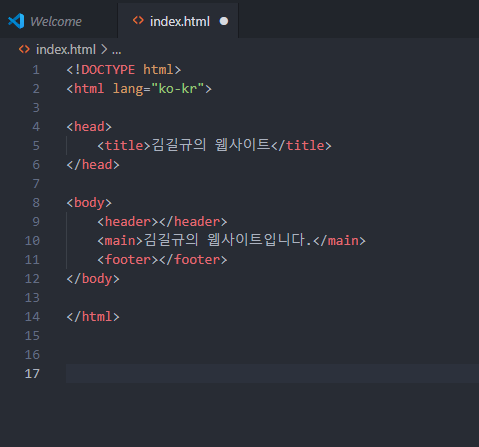
Task: Open the index.html breadcrumb item
Action: 66,50
